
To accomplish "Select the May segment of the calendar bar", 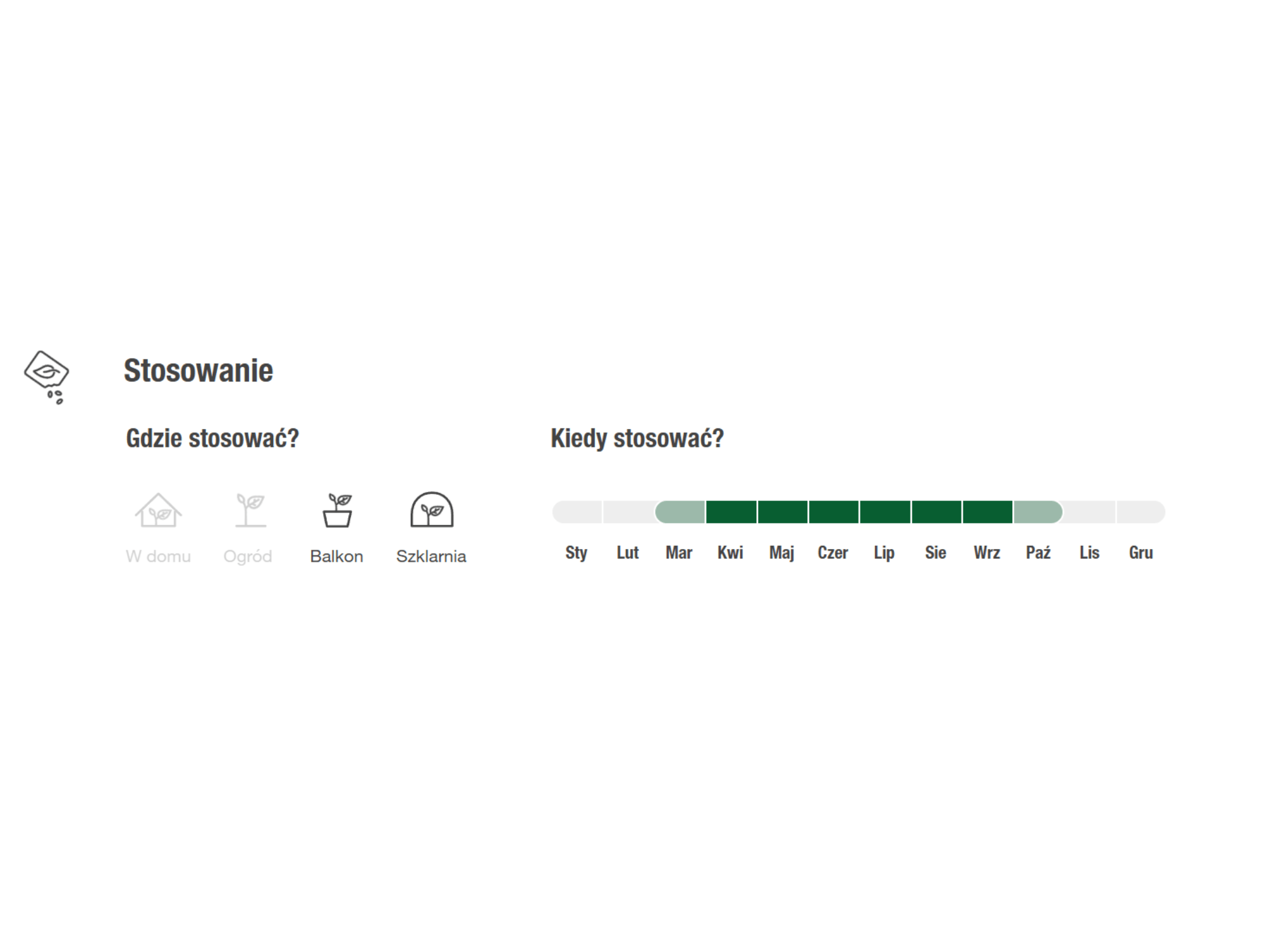I will (782, 512).
